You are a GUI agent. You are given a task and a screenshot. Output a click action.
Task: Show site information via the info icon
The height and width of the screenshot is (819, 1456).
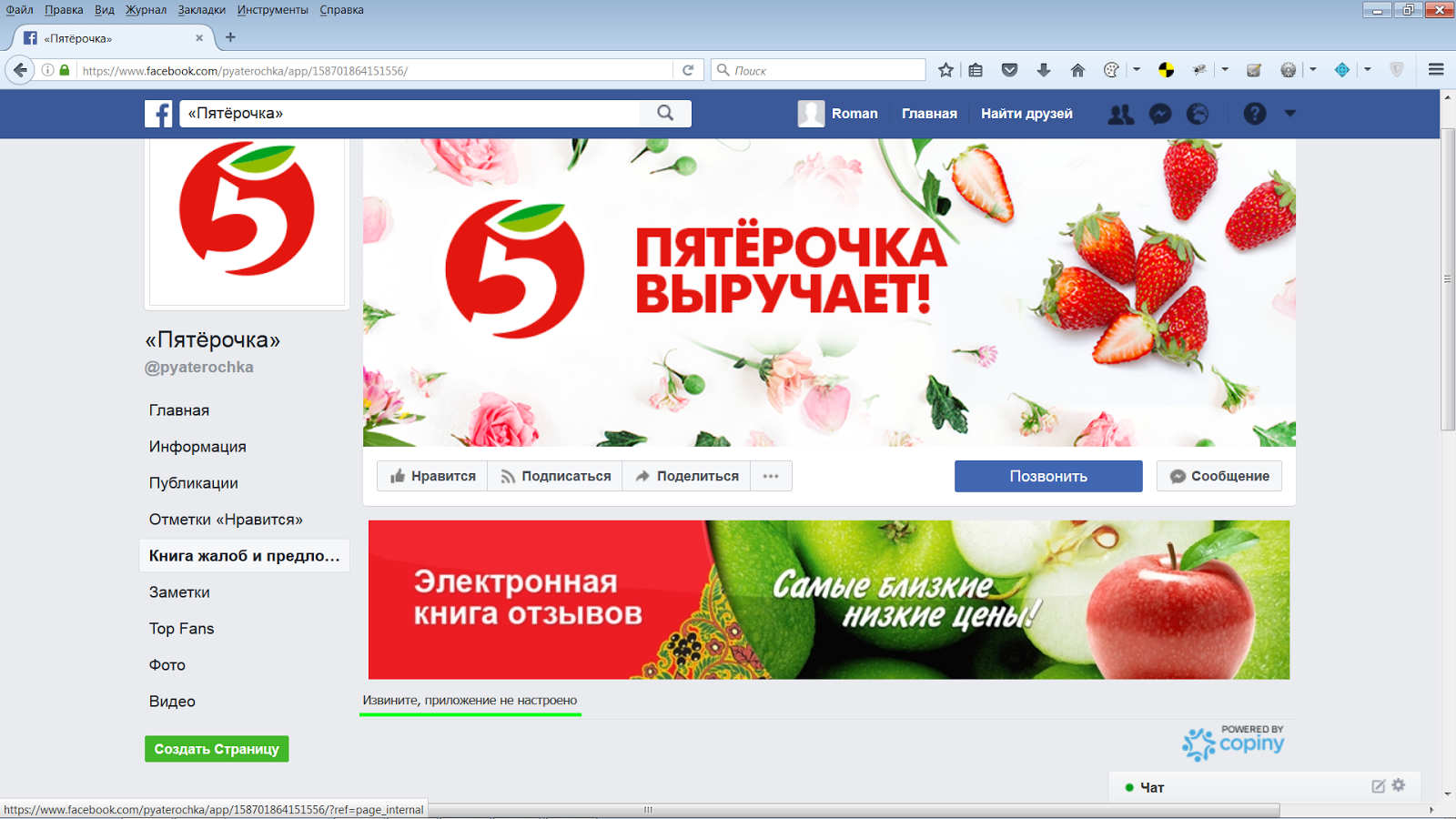click(x=47, y=70)
